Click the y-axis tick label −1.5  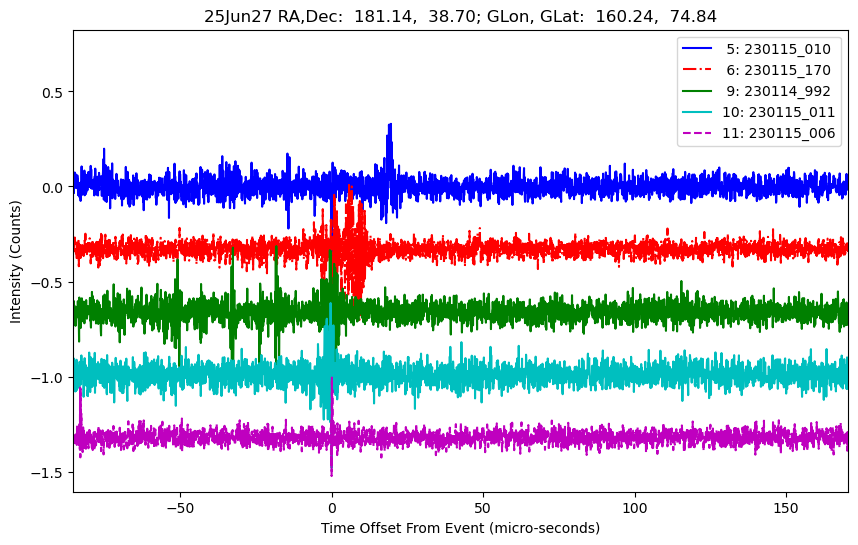[x=49, y=473]
